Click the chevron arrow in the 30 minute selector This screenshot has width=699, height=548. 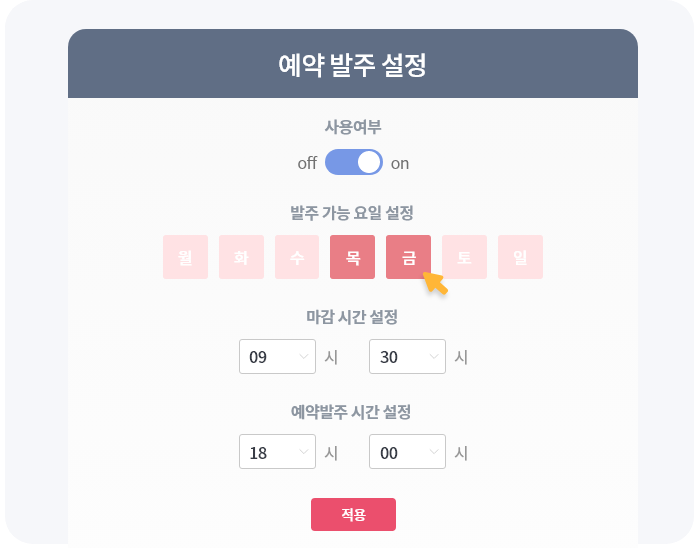[x=434, y=357]
